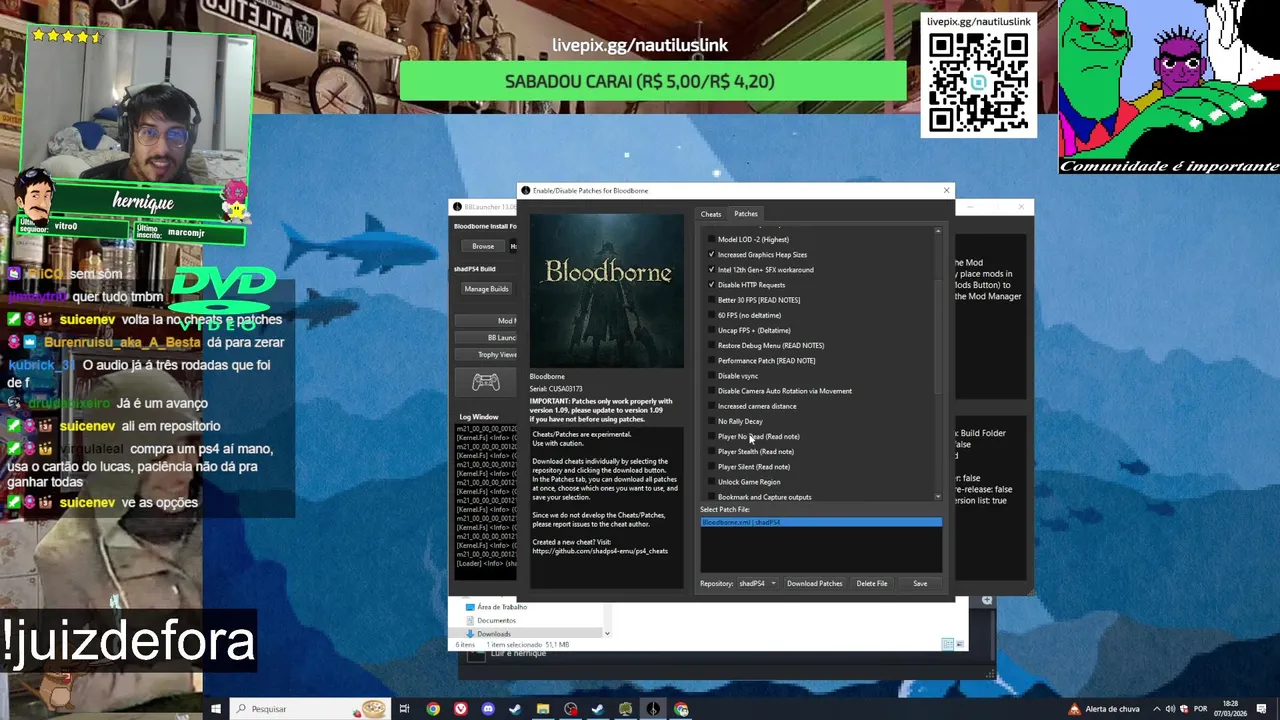Click the Pesquisar taskbar search box
The height and width of the screenshot is (720, 1280).
point(309,709)
